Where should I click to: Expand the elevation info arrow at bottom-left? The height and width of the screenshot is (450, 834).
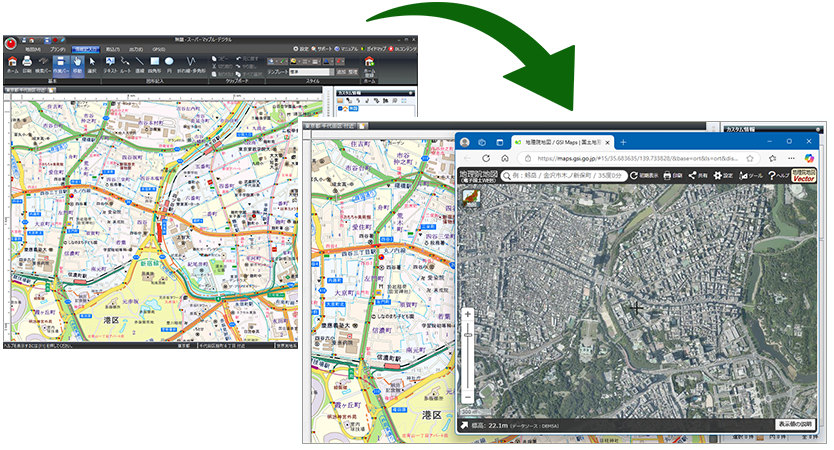pos(466,426)
